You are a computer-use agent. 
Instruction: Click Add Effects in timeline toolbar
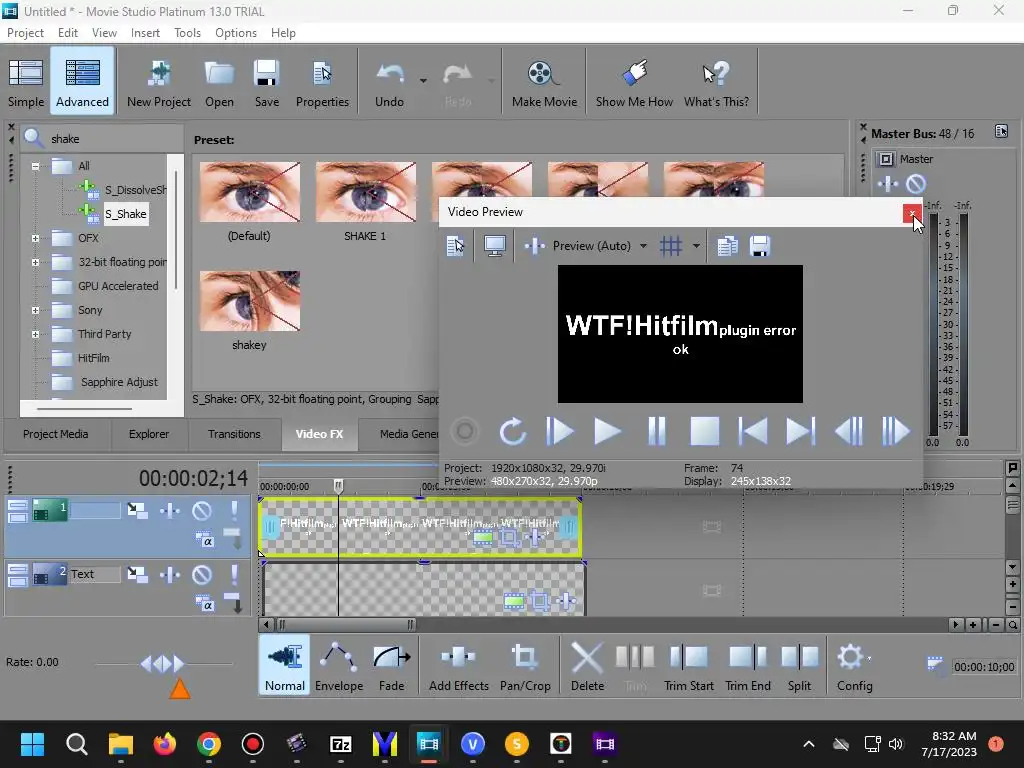[x=458, y=665]
